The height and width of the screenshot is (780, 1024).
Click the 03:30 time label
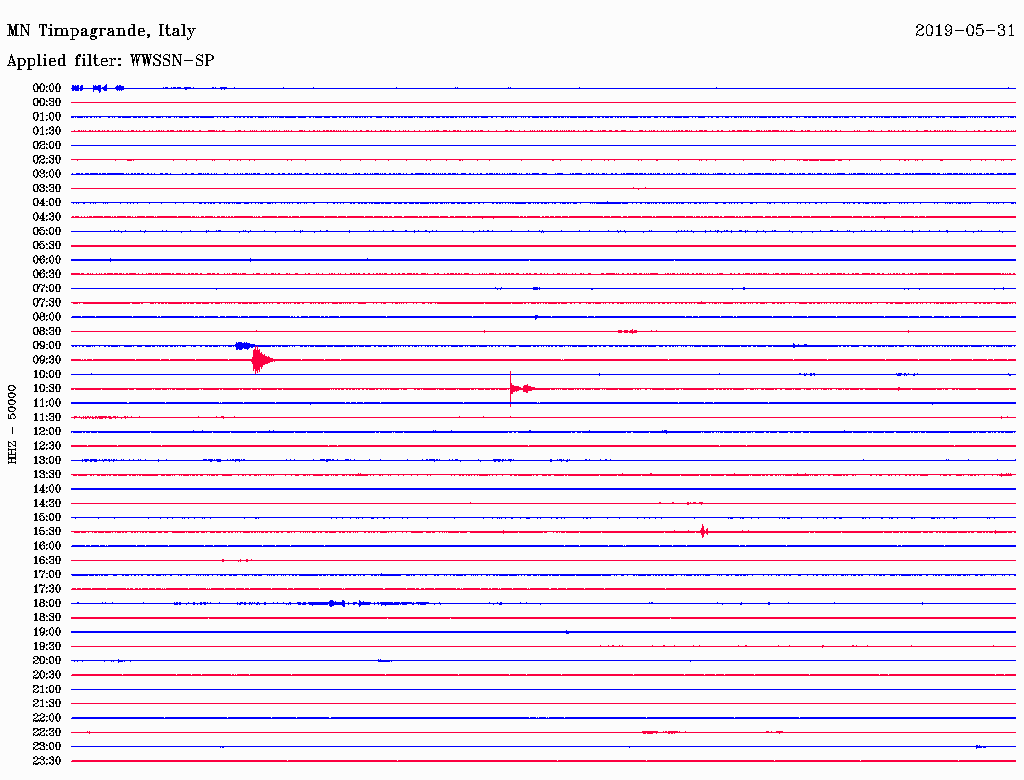click(47, 188)
